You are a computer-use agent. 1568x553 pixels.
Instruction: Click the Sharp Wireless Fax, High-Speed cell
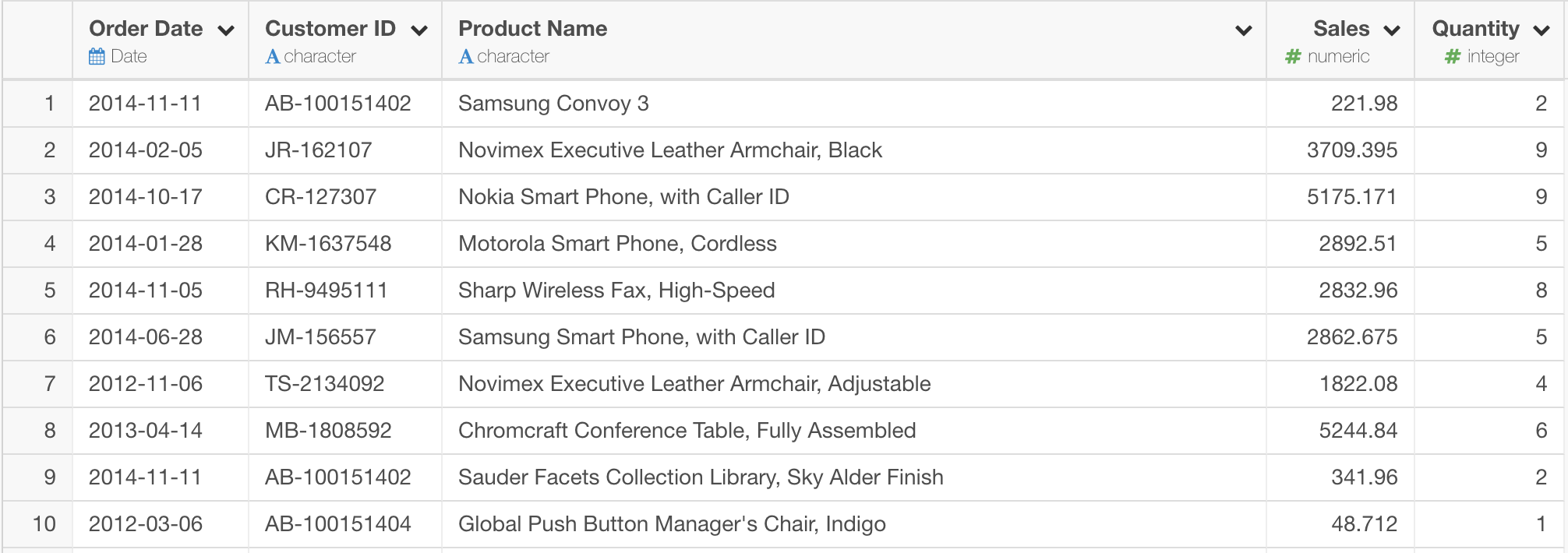click(x=854, y=290)
